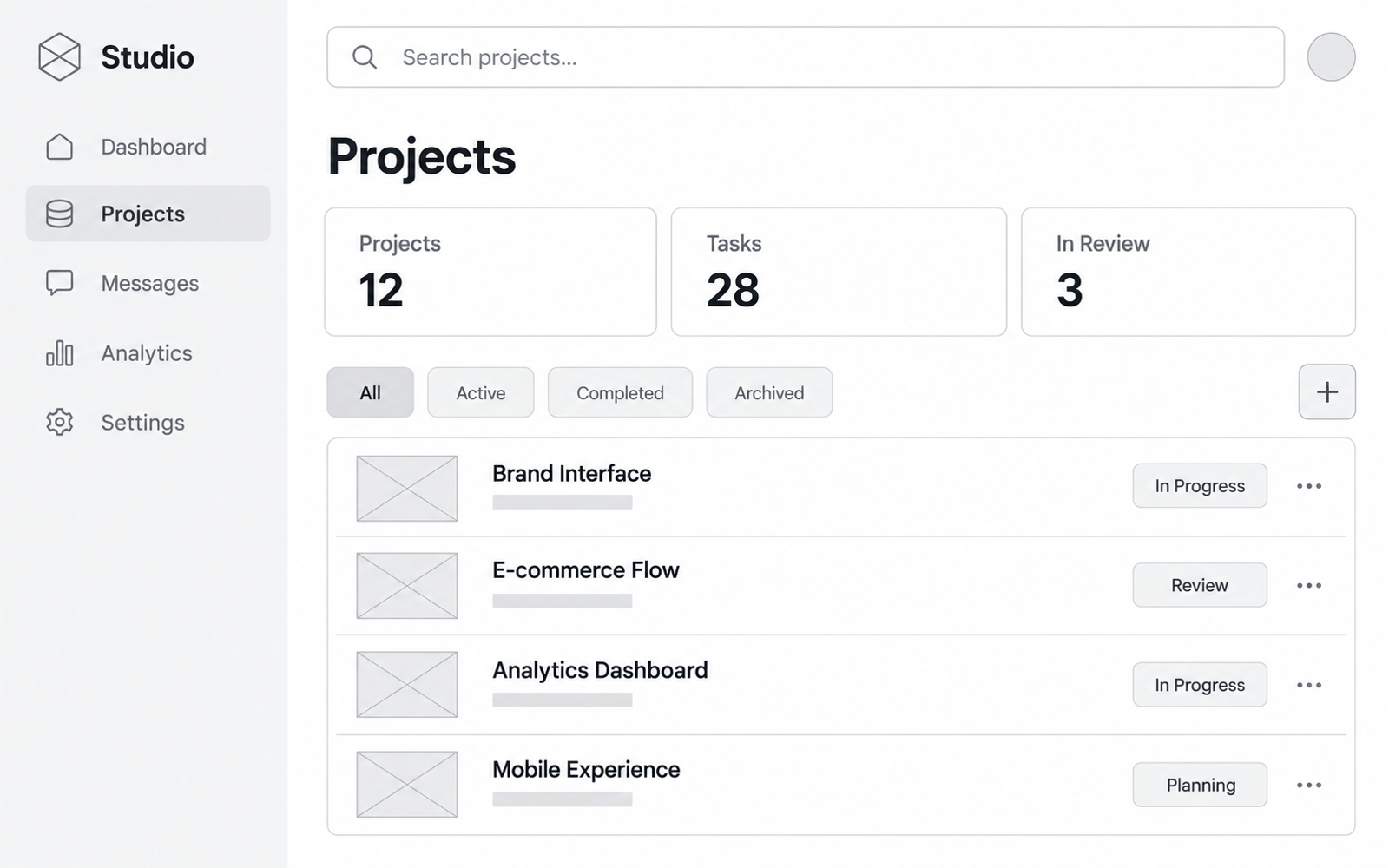Click Brand Interface In Progress status button

[1200, 486]
